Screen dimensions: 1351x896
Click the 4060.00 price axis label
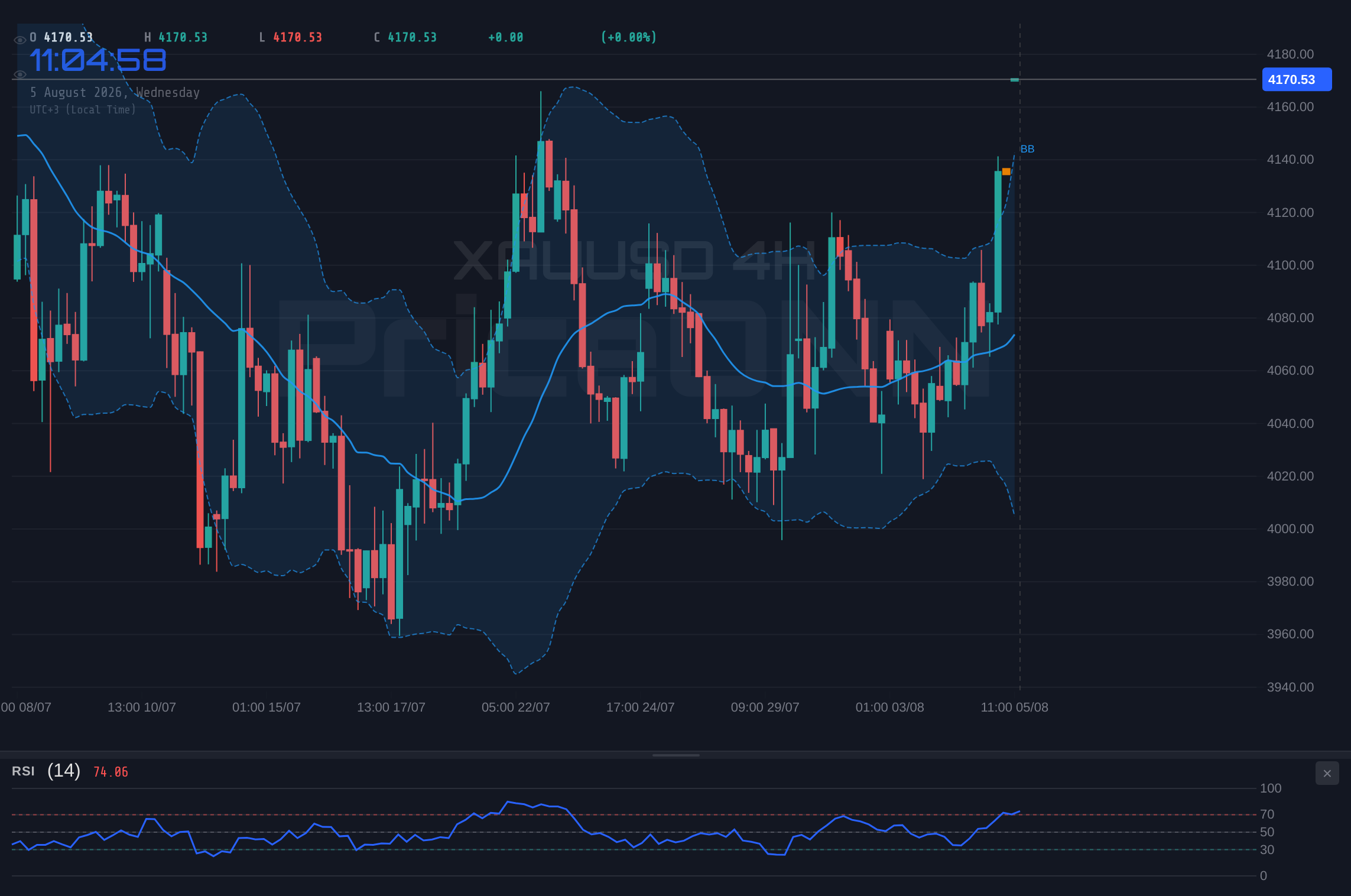(x=1290, y=371)
